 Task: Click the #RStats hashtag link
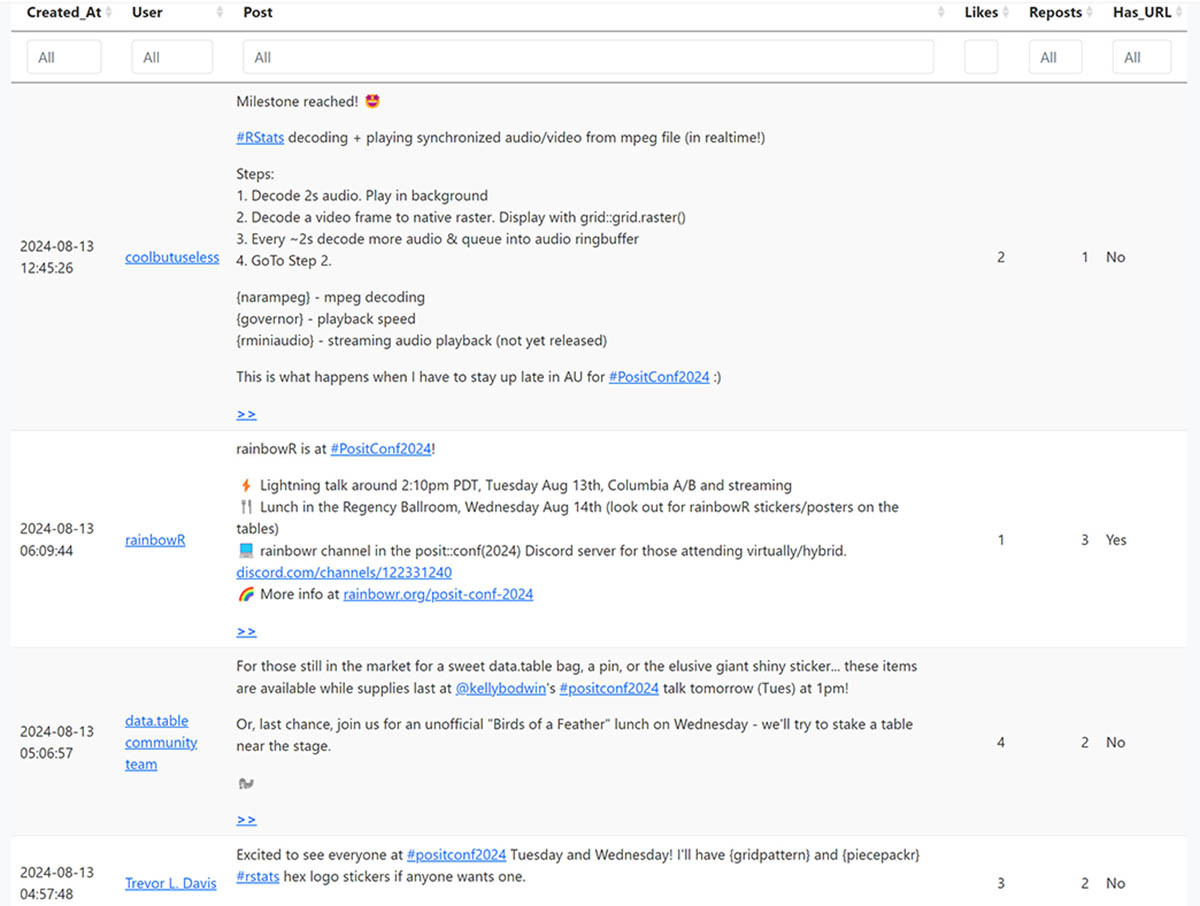(260, 138)
